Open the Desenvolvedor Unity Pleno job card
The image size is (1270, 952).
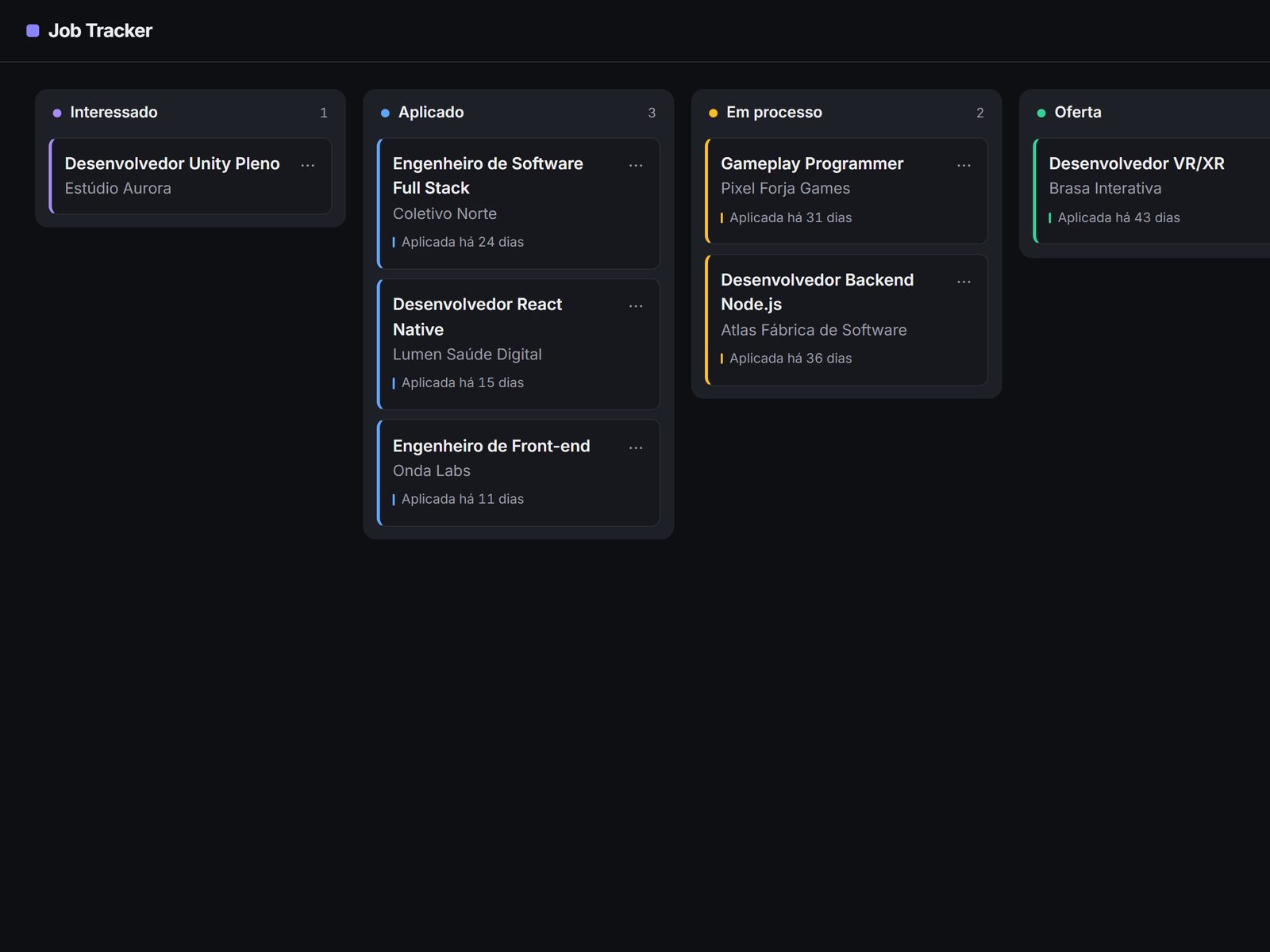pos(190,176)
